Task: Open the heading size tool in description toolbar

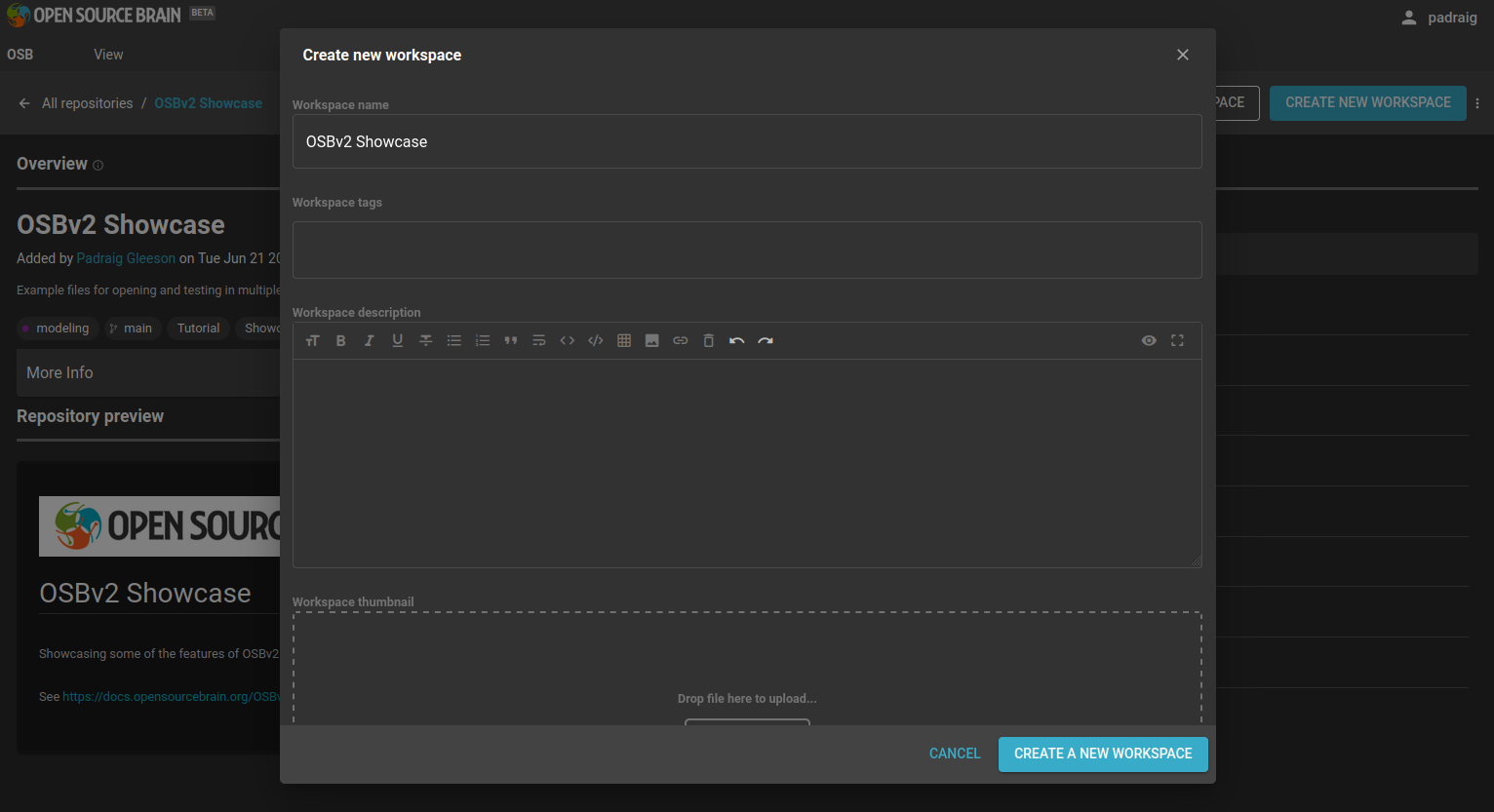Action: [x=312, y=341]
